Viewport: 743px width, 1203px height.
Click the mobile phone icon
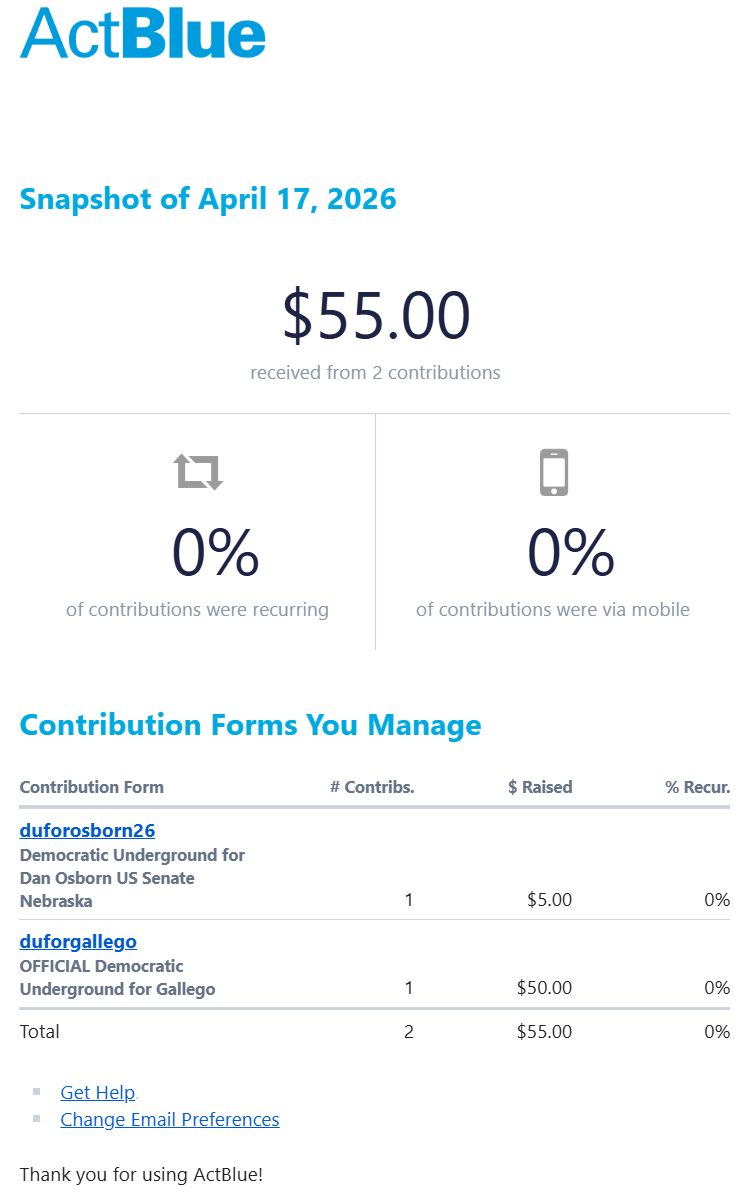(553, 472)
